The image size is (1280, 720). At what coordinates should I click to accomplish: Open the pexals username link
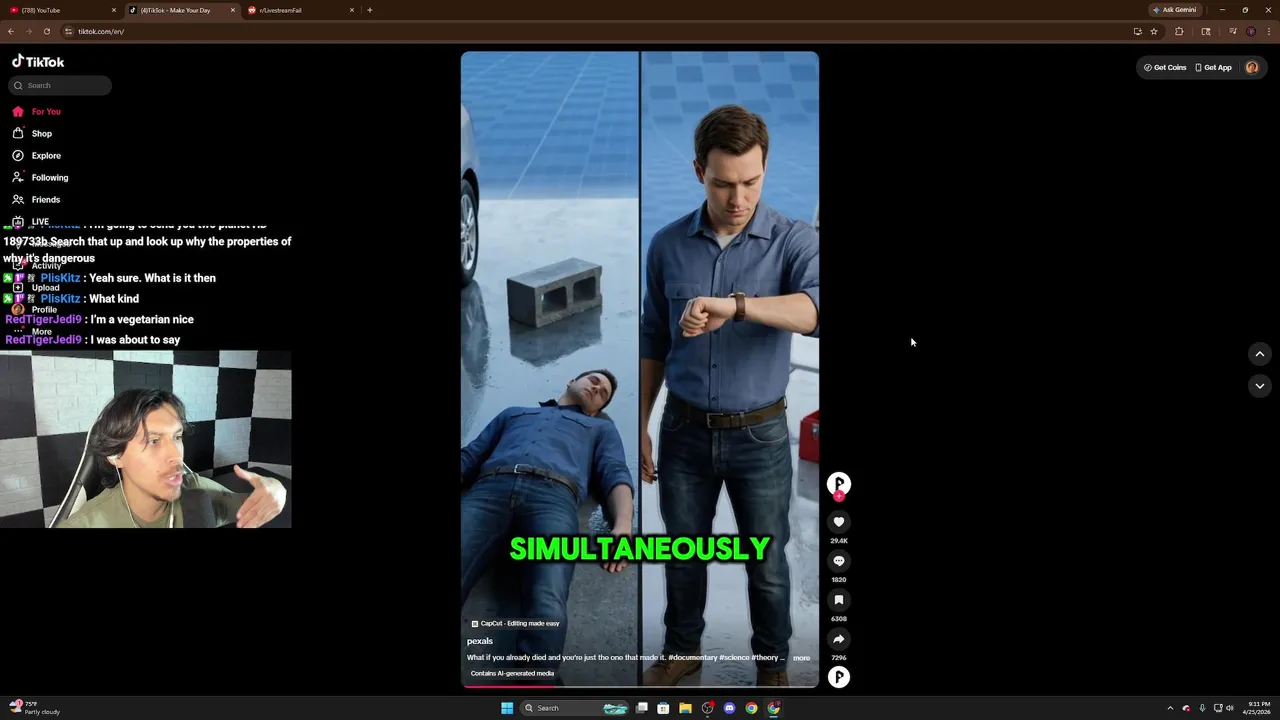coord(480,641)
